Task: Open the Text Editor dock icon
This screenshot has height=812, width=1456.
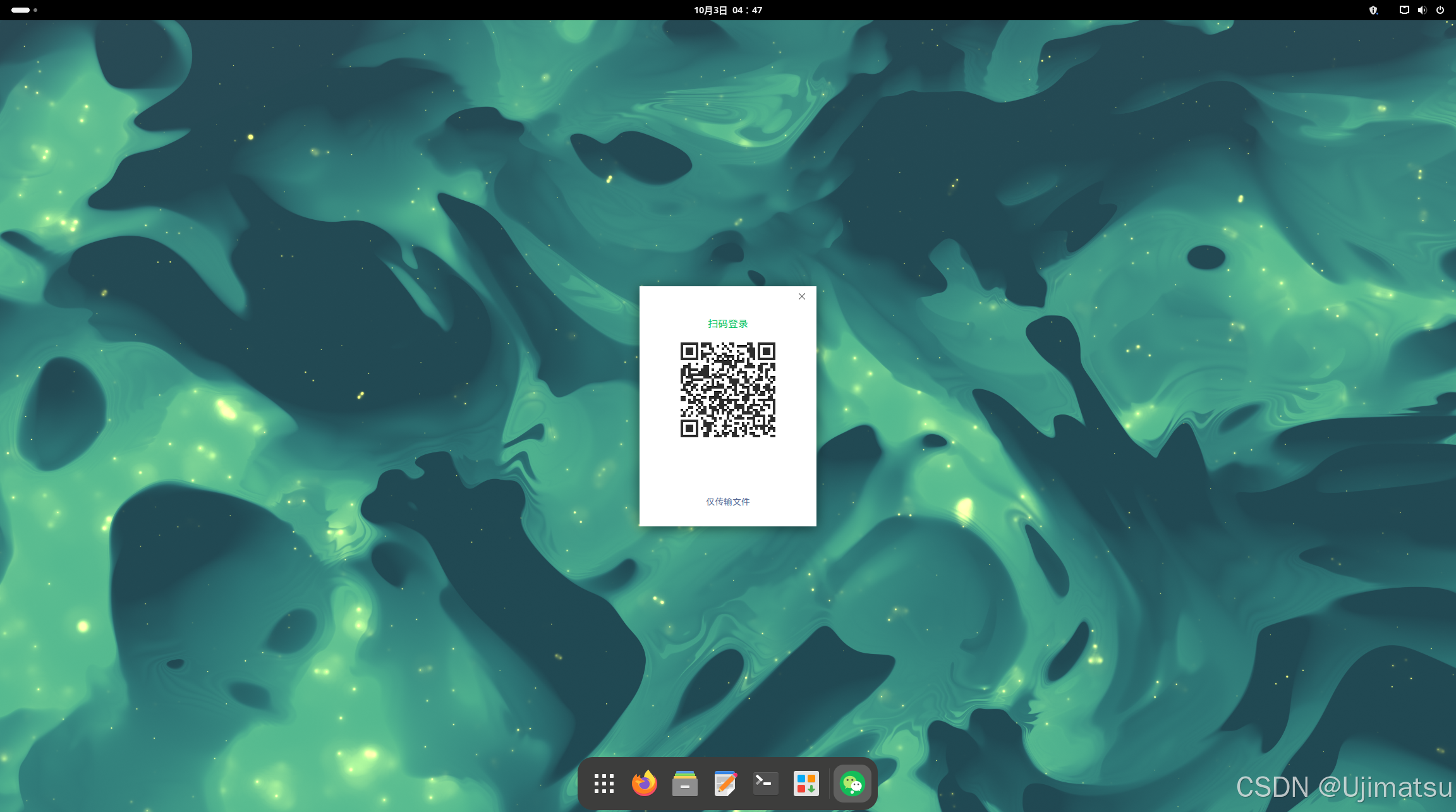Action: pos(725,784)
